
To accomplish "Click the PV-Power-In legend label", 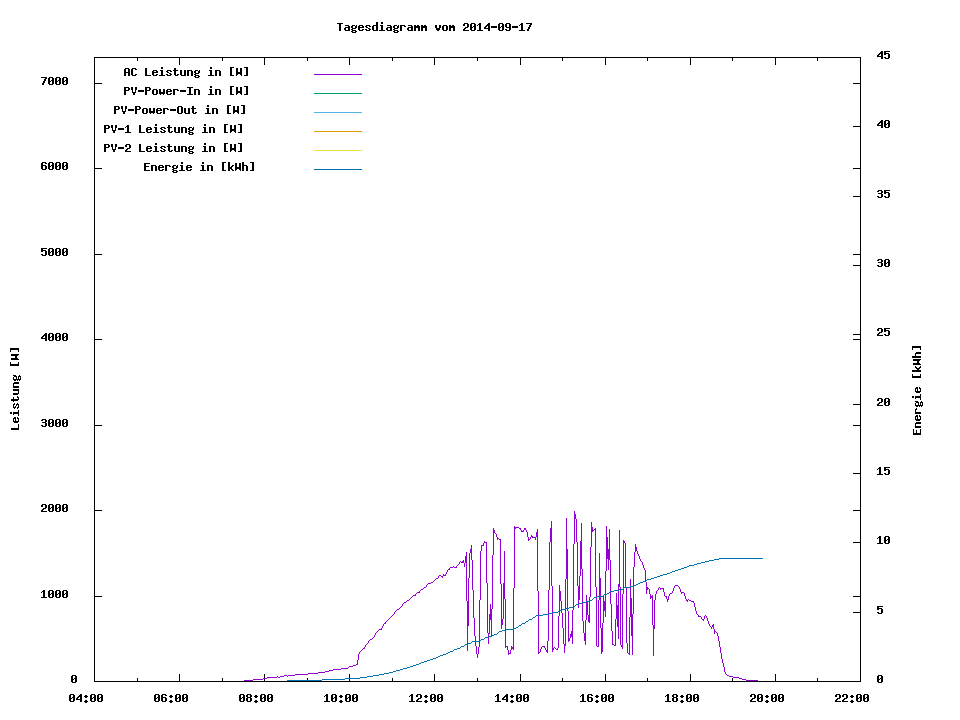I will point(186,91).
